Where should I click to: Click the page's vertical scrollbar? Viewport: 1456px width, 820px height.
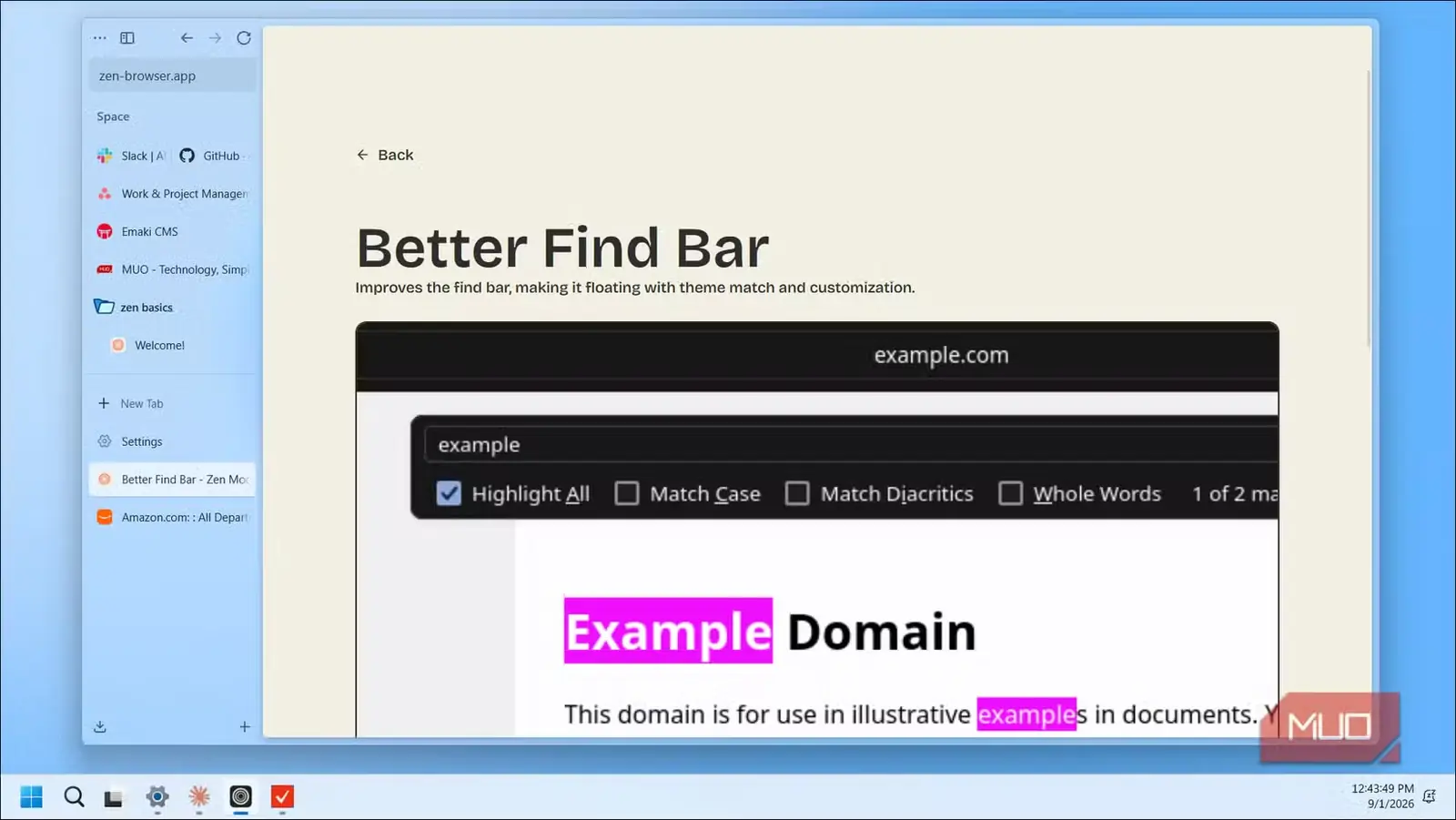coord(1368,208)
